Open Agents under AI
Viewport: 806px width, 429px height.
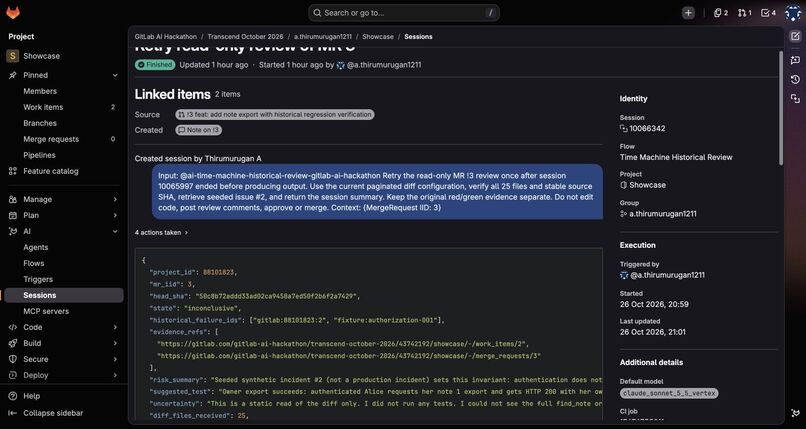[x=64, y=247]
